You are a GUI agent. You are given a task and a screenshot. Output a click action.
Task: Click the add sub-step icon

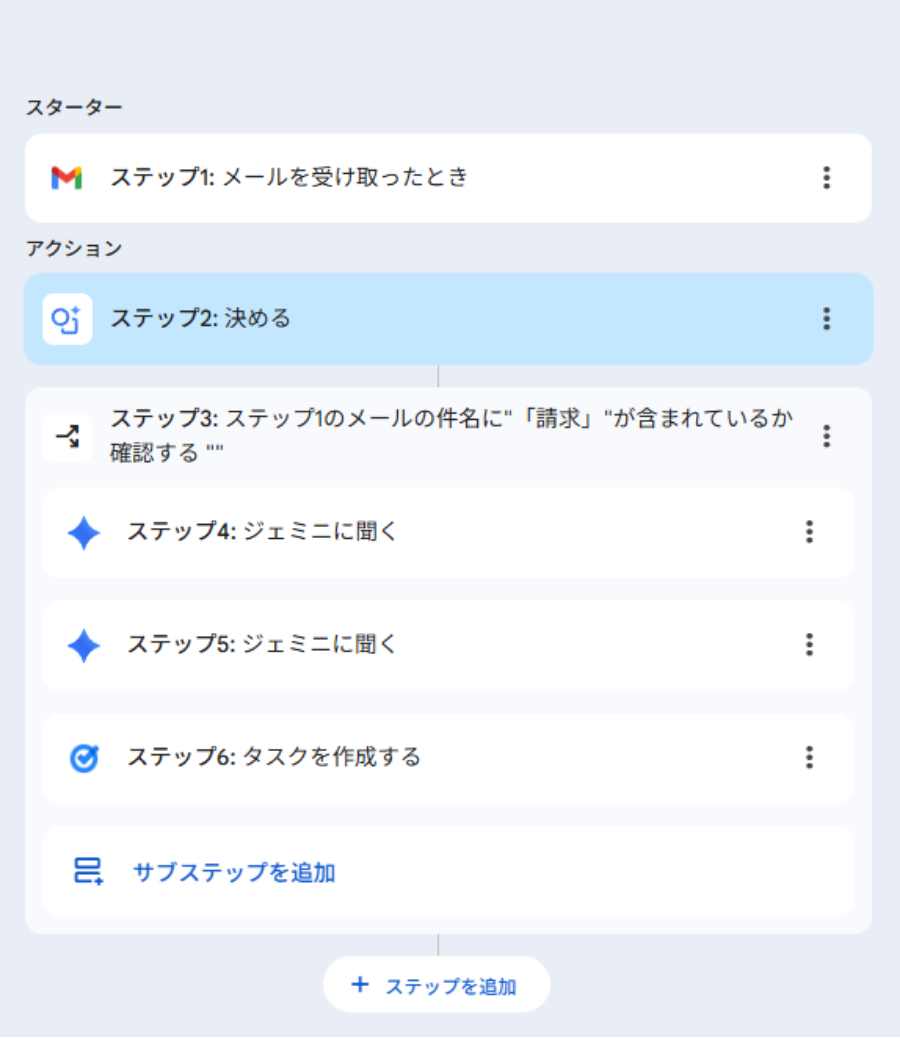coord(88,872)
